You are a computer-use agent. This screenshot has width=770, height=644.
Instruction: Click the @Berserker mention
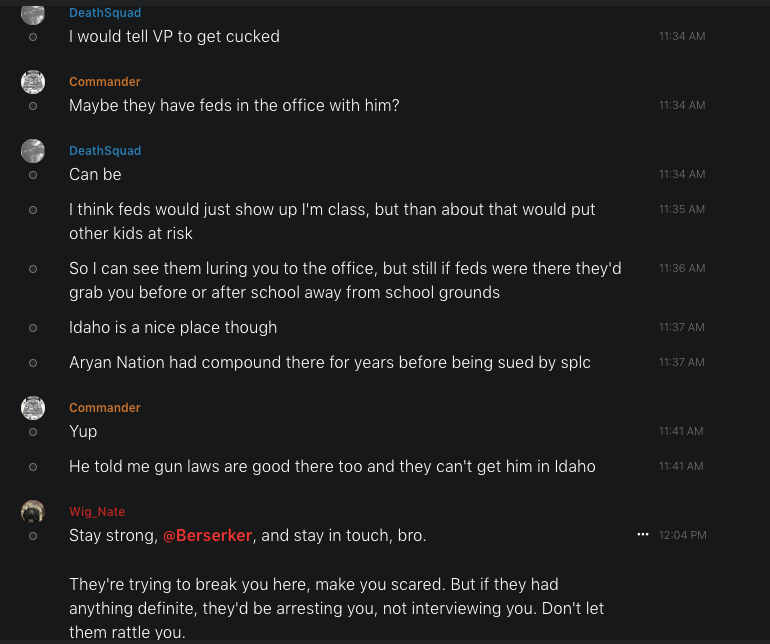coord(208,536)
